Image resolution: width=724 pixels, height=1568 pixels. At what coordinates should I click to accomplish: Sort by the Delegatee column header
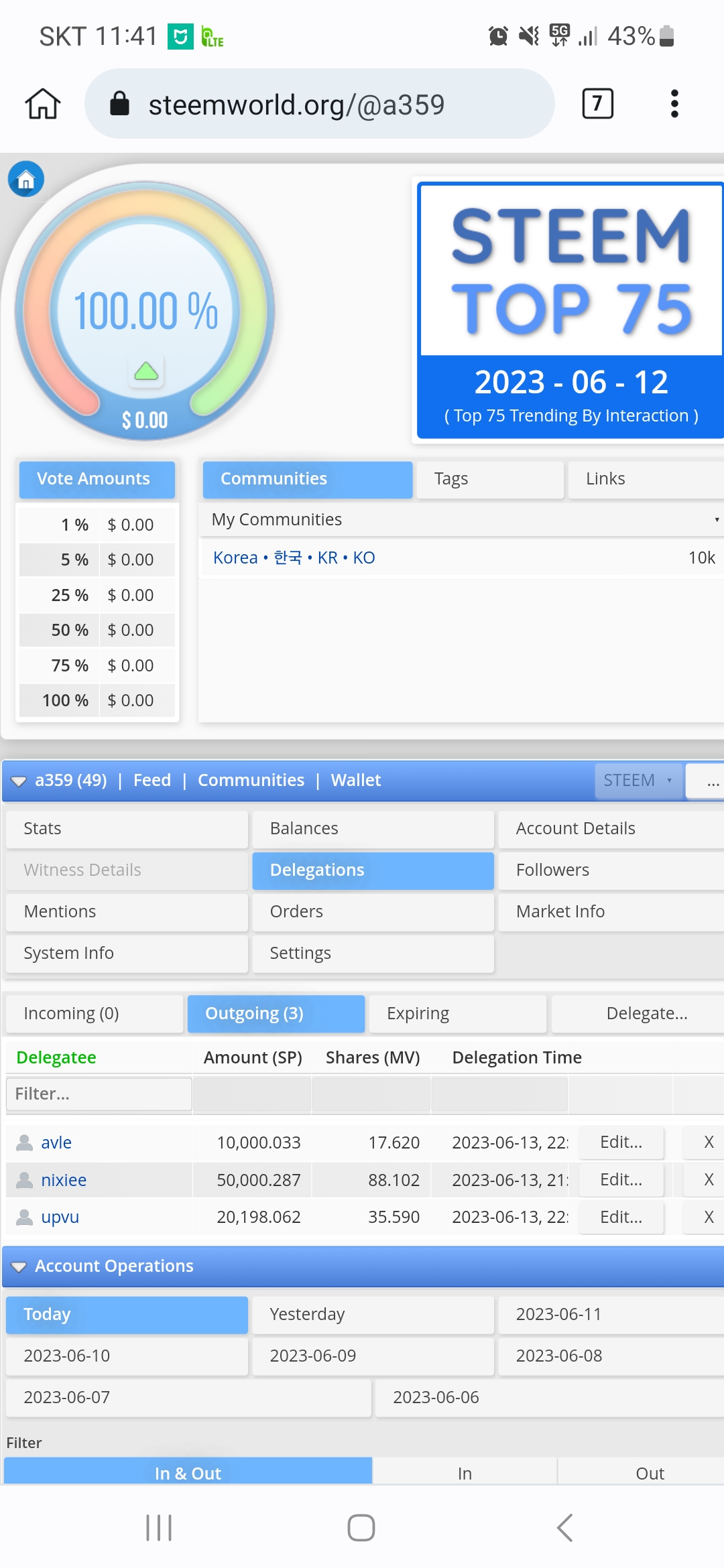pos(56,1058)
